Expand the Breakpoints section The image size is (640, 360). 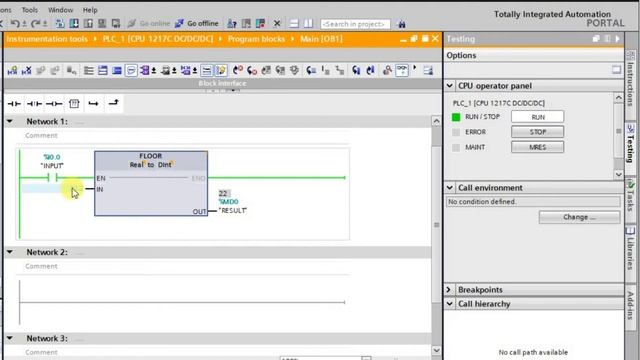449,290
